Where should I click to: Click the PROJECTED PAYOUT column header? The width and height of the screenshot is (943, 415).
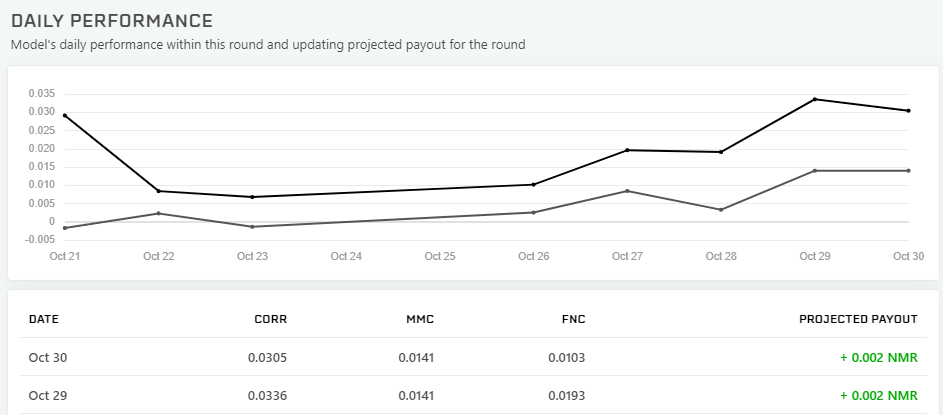point(858,319)
